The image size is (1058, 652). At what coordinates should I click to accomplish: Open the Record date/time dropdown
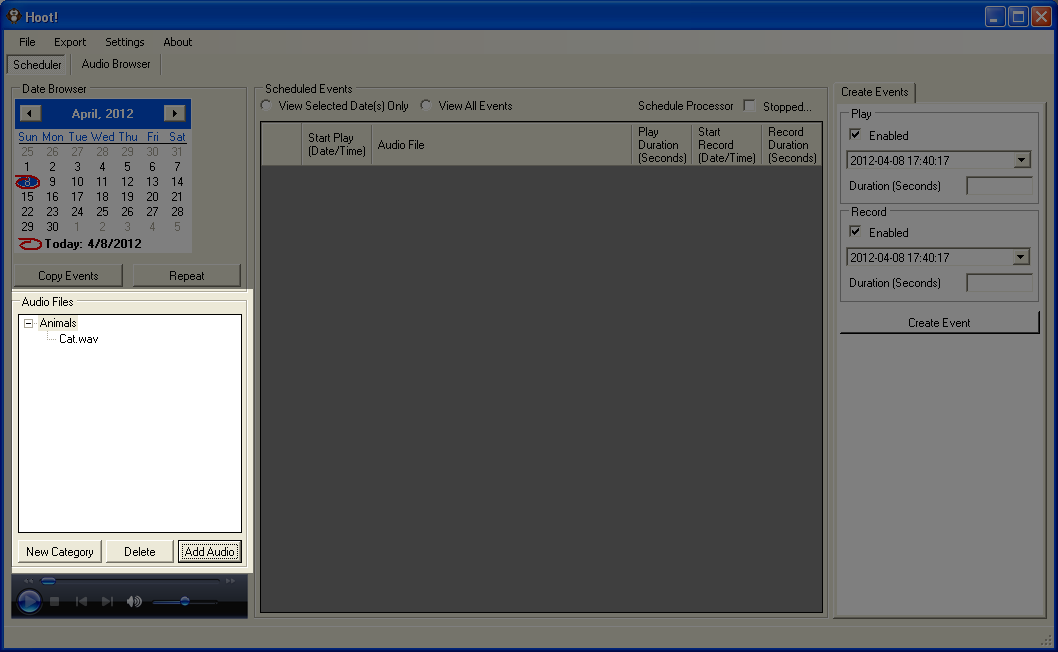pyautogui.click(x=1022, y=257)
